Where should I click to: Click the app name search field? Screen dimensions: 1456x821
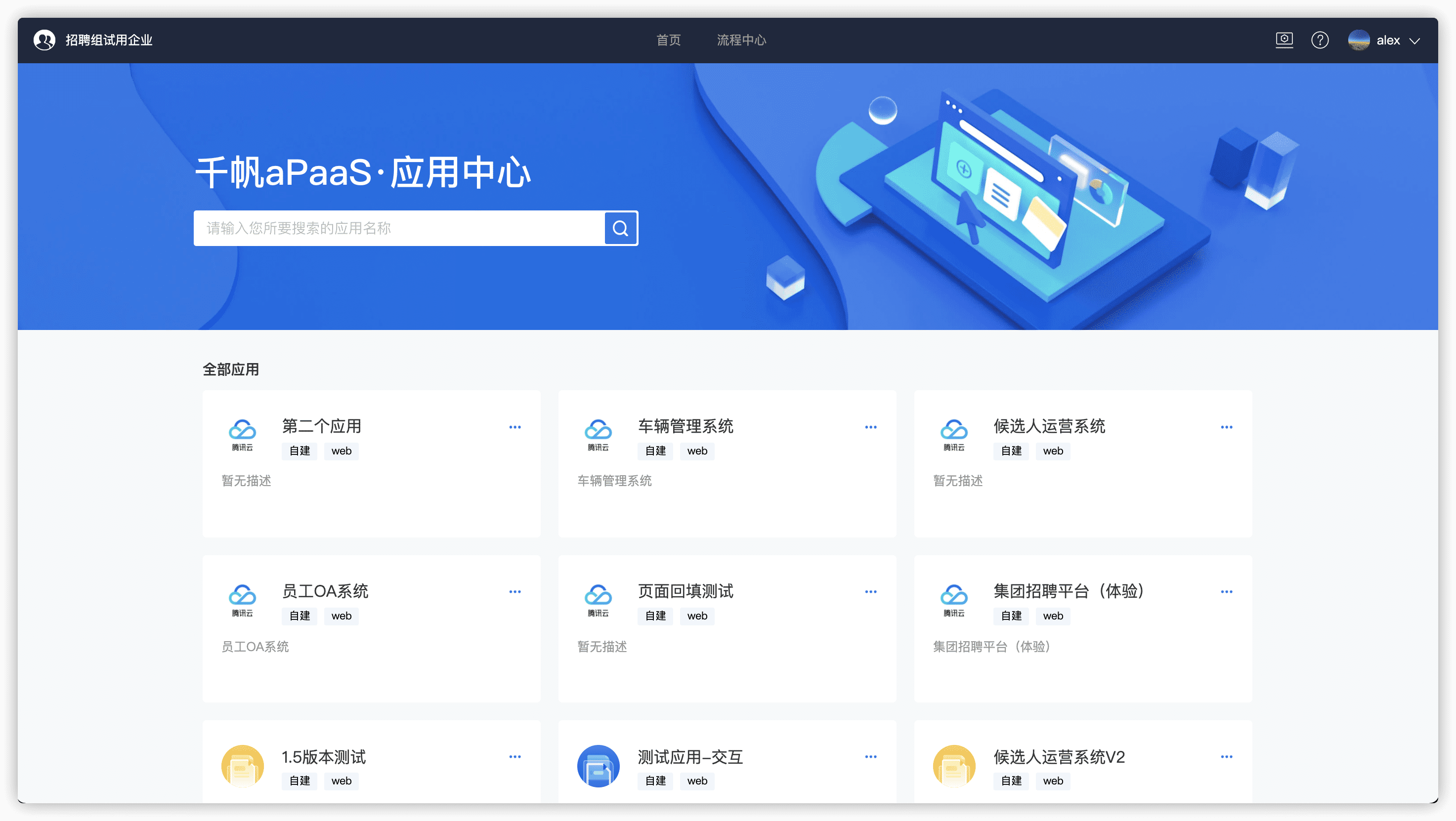(x=399, y=228)
